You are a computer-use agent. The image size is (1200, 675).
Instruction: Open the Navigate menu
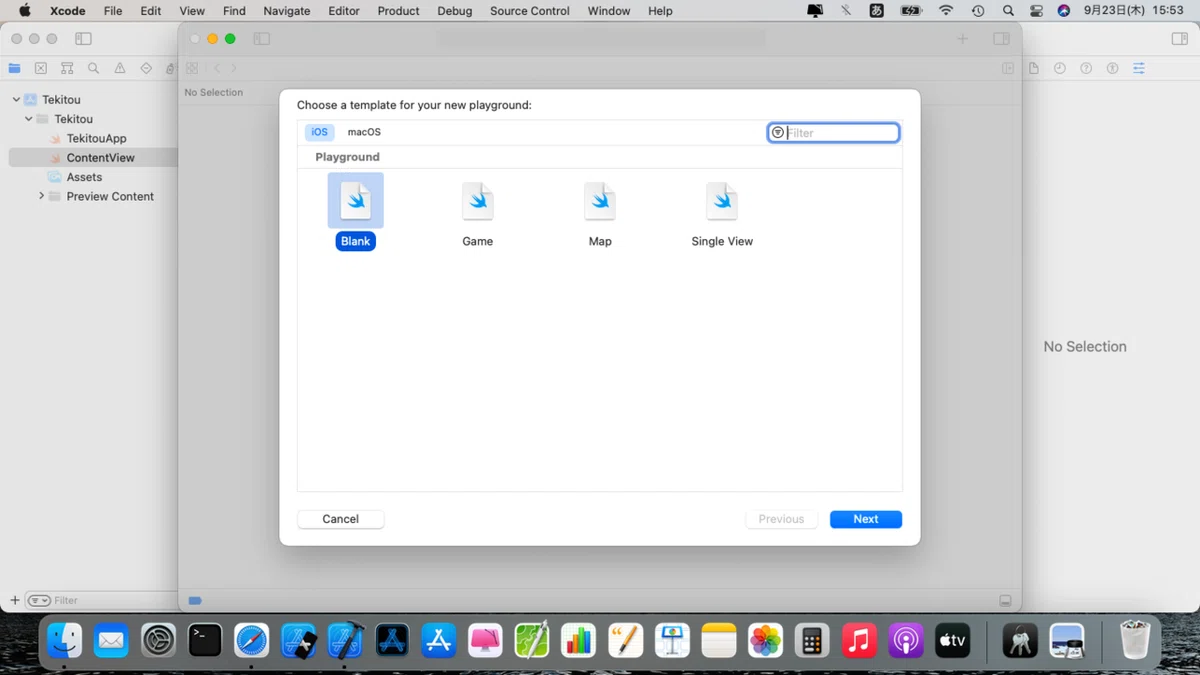coord(287,11)
